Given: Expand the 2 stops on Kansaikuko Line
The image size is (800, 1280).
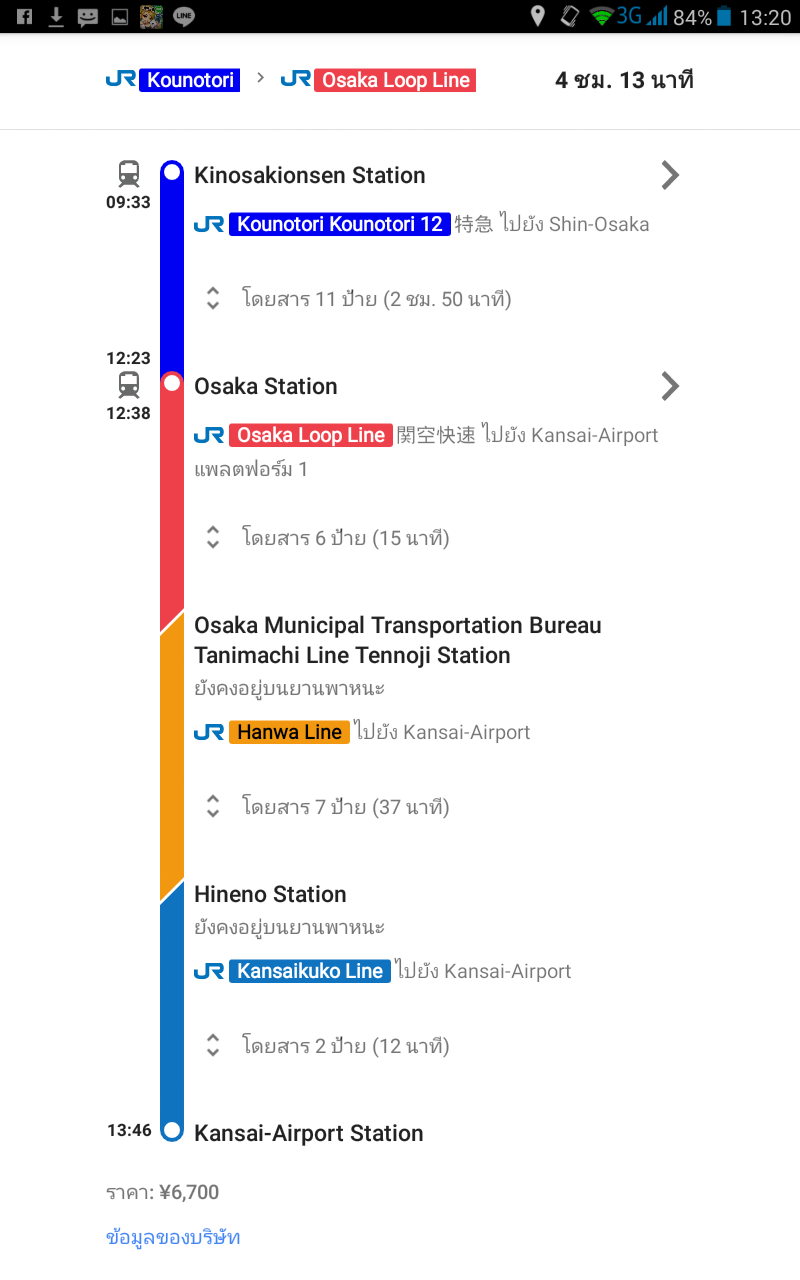Looking at the screenshot, I should [327, 1046].
